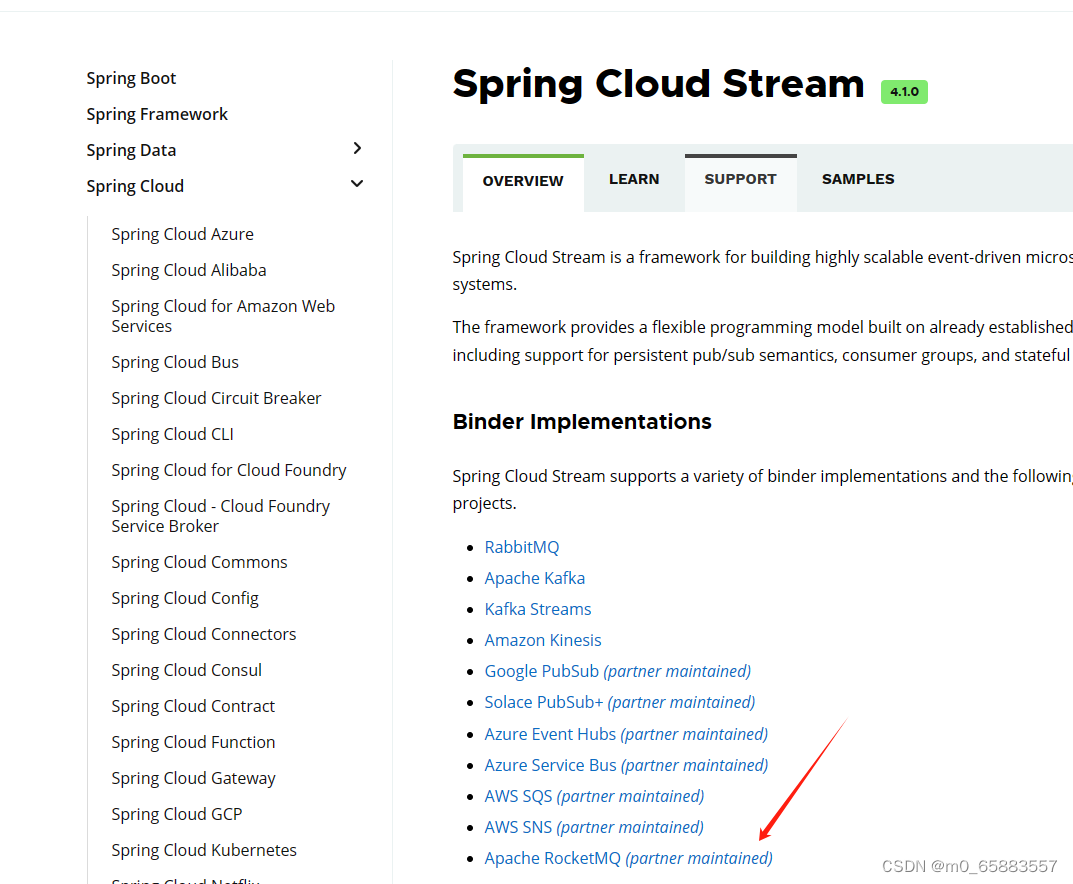Image resolution: width=1073 pixels, height=884 pixels.
Task: Follow the Amazon Kinesis binder link
Action: [x=543, y=640]
